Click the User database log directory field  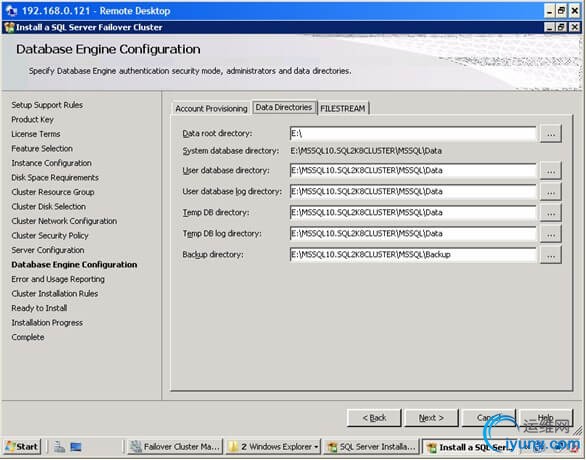tap(413, 191)
